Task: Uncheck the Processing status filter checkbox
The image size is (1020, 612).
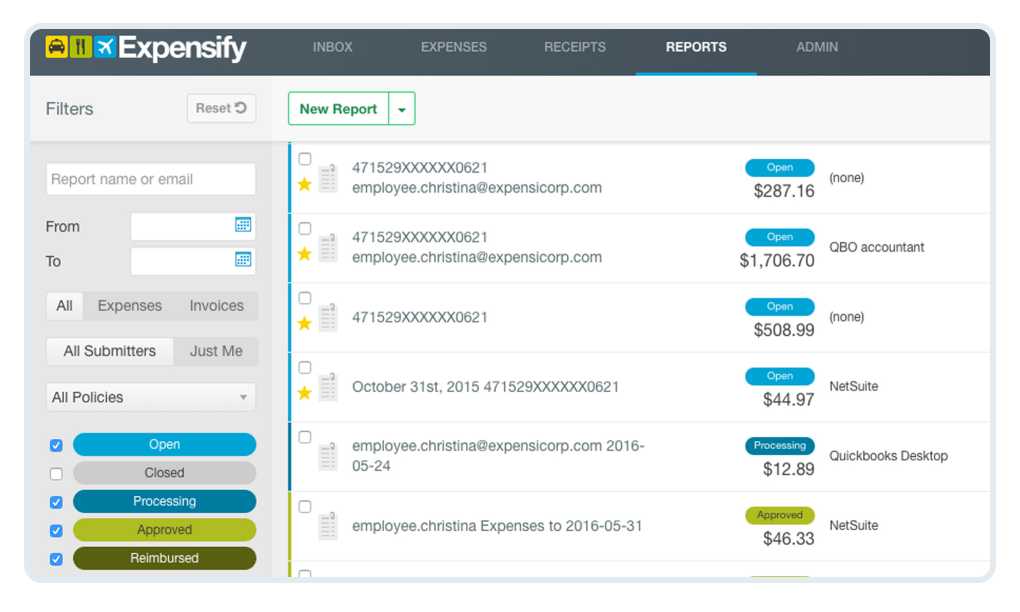Action: [x=57, y=503]
